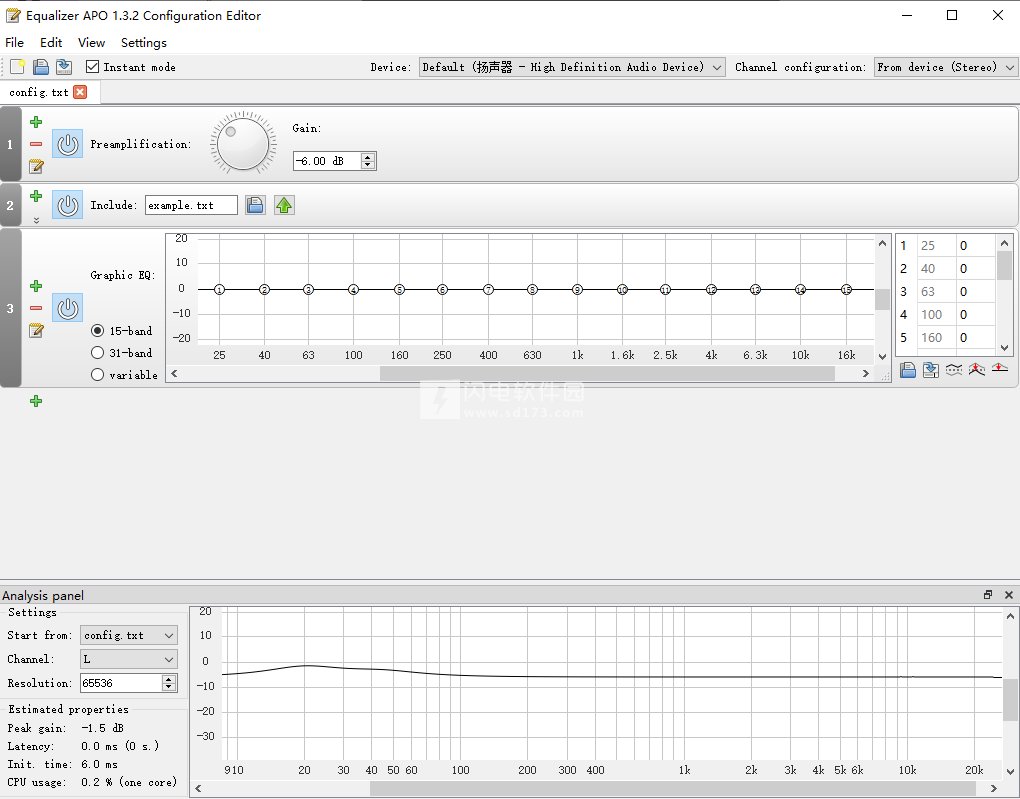Viewport: 1020px width, 799px height.
Task: Browse for the Include file
Action: pyautogui.click(x=255, y=205)
